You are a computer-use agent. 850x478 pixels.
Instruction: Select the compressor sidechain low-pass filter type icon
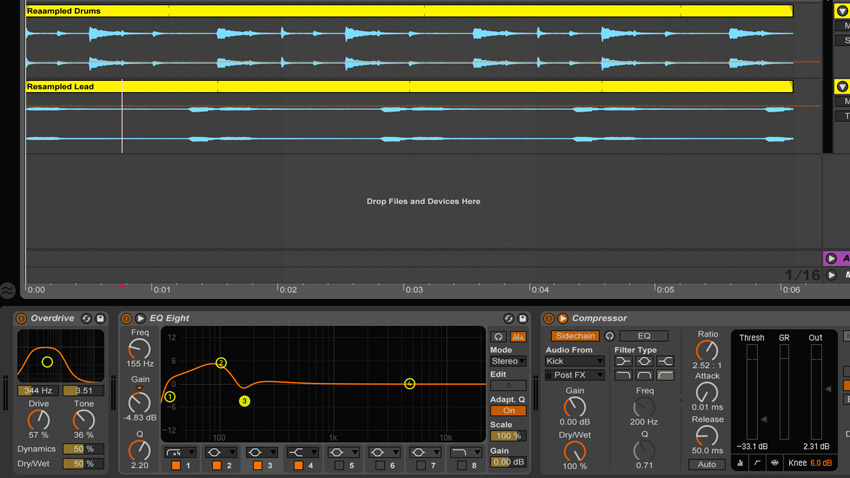(x=623, y=375)
